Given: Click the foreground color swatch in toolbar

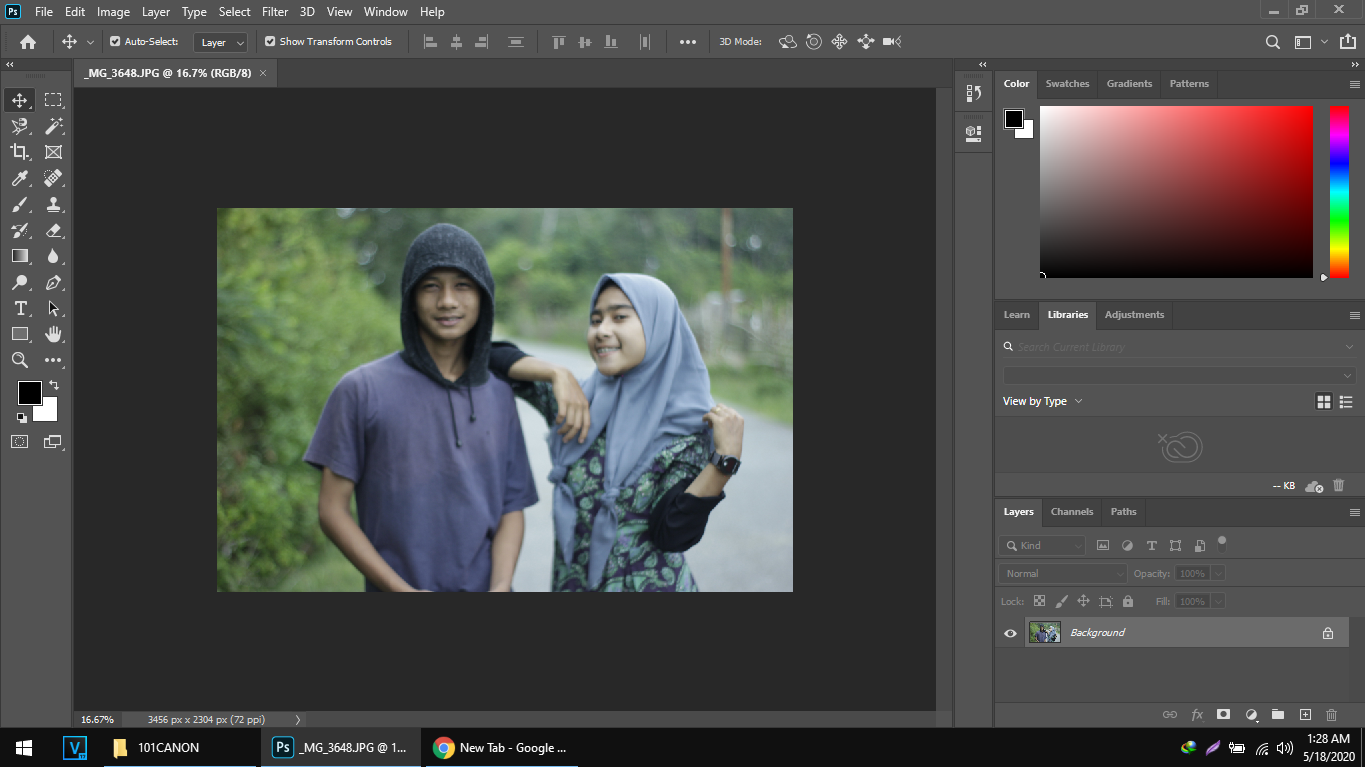Looking at the screenshot, I should 29,393.
